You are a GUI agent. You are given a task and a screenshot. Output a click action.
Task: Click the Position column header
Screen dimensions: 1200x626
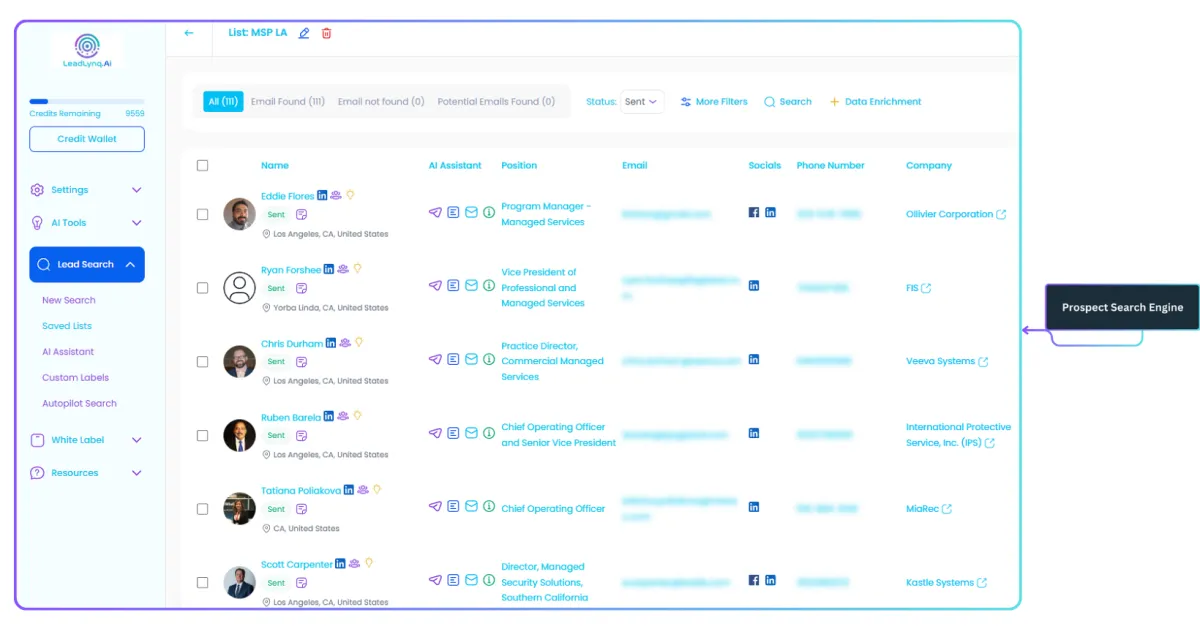coord(519,165)
